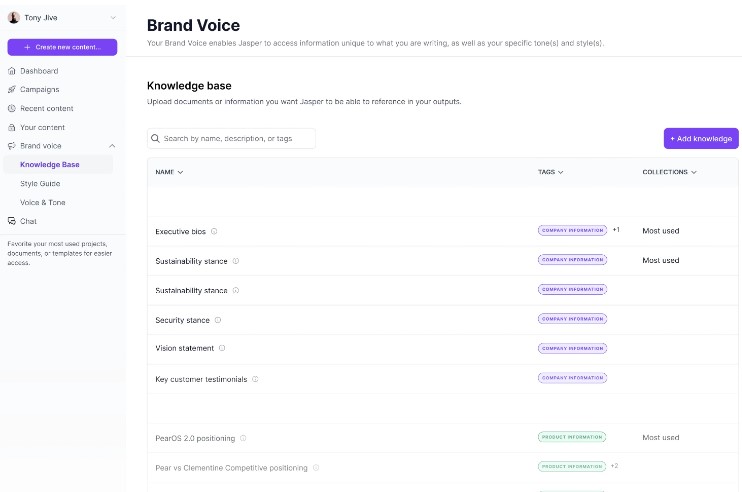Click info icon beside Key customer testimonials
Screen dimensions: 742x492
255,379
